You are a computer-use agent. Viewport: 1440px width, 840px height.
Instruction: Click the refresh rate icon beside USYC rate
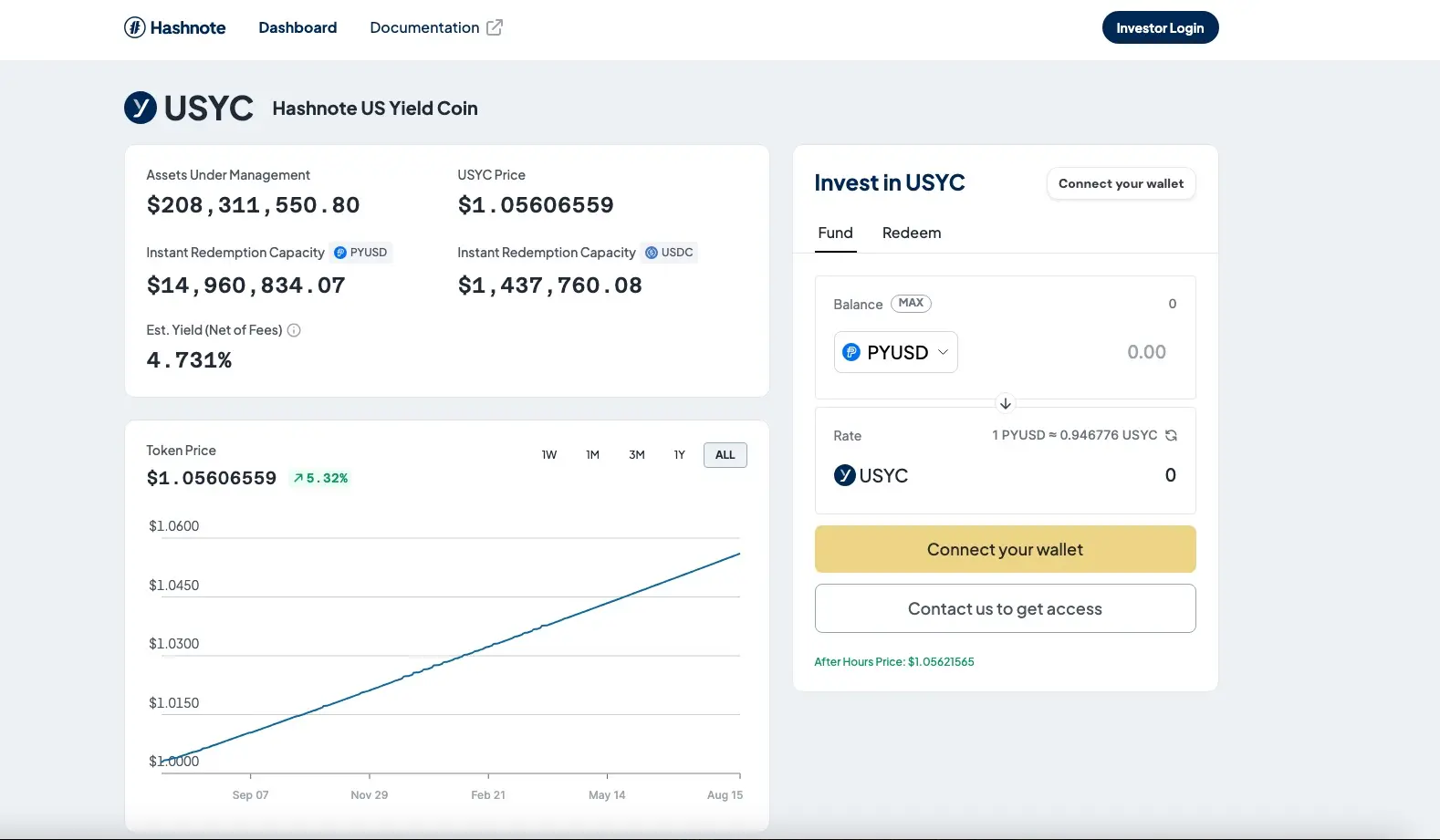(x=1171, y=435)
